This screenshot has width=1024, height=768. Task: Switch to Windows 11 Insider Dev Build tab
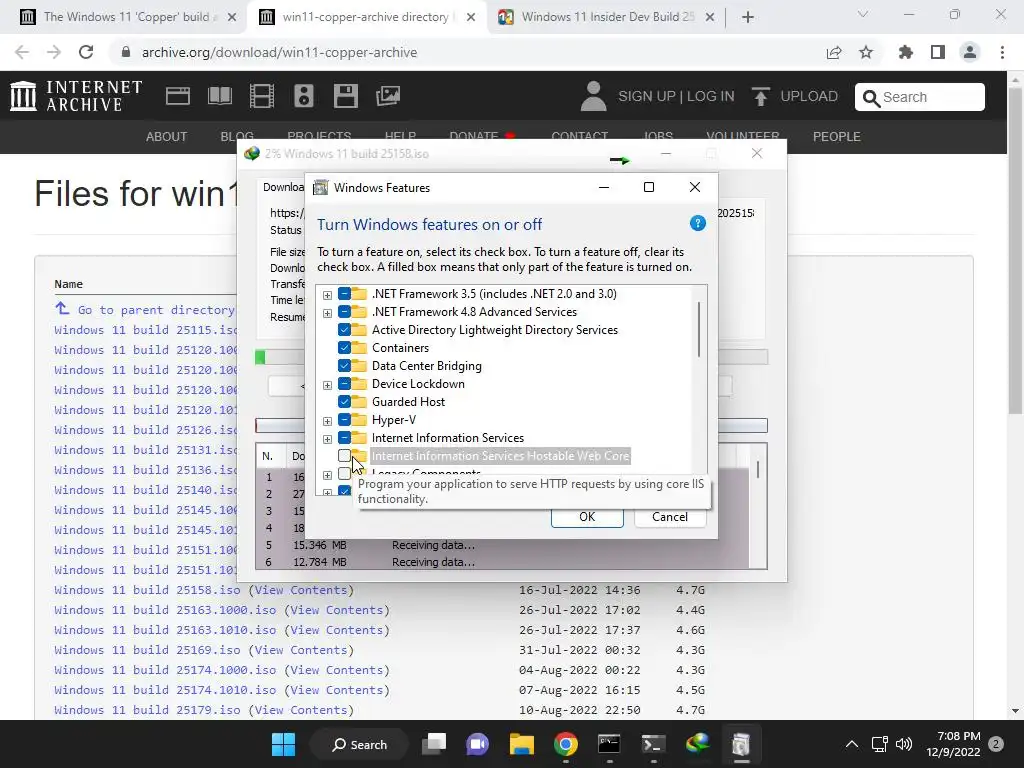pyautogui.click(x=607, y=17)
